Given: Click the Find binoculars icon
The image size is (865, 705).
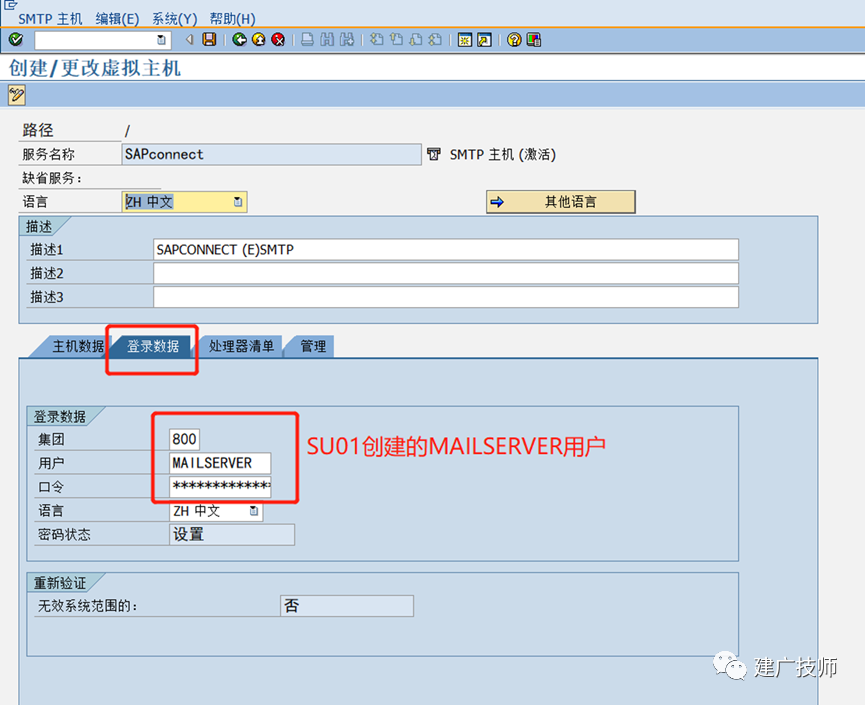Looking at the screenshot, I should (x=327, y=40).
